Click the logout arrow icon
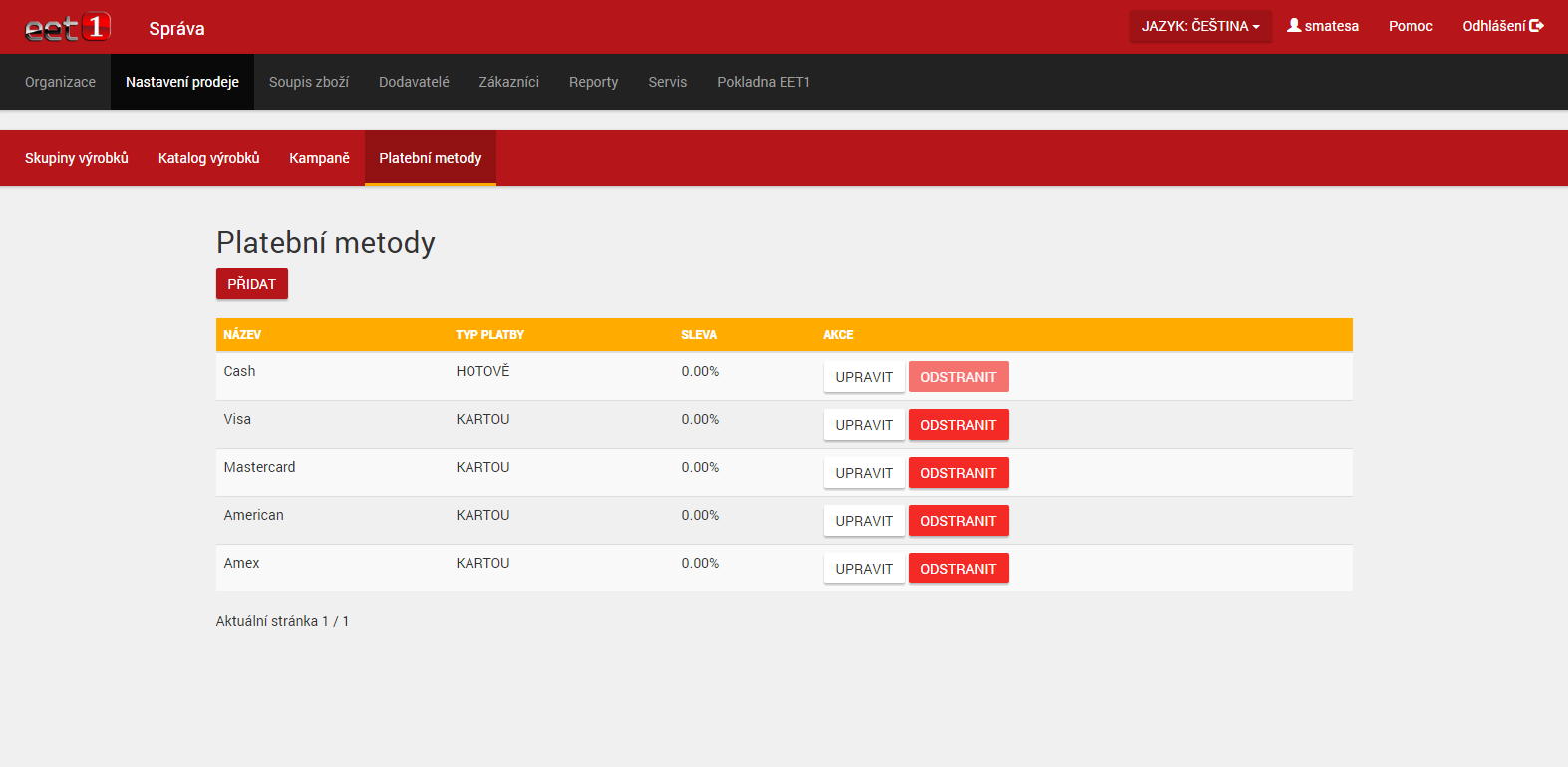Screen dimensions: 1568x767 pyautogui.click(x=1536, y=26)
